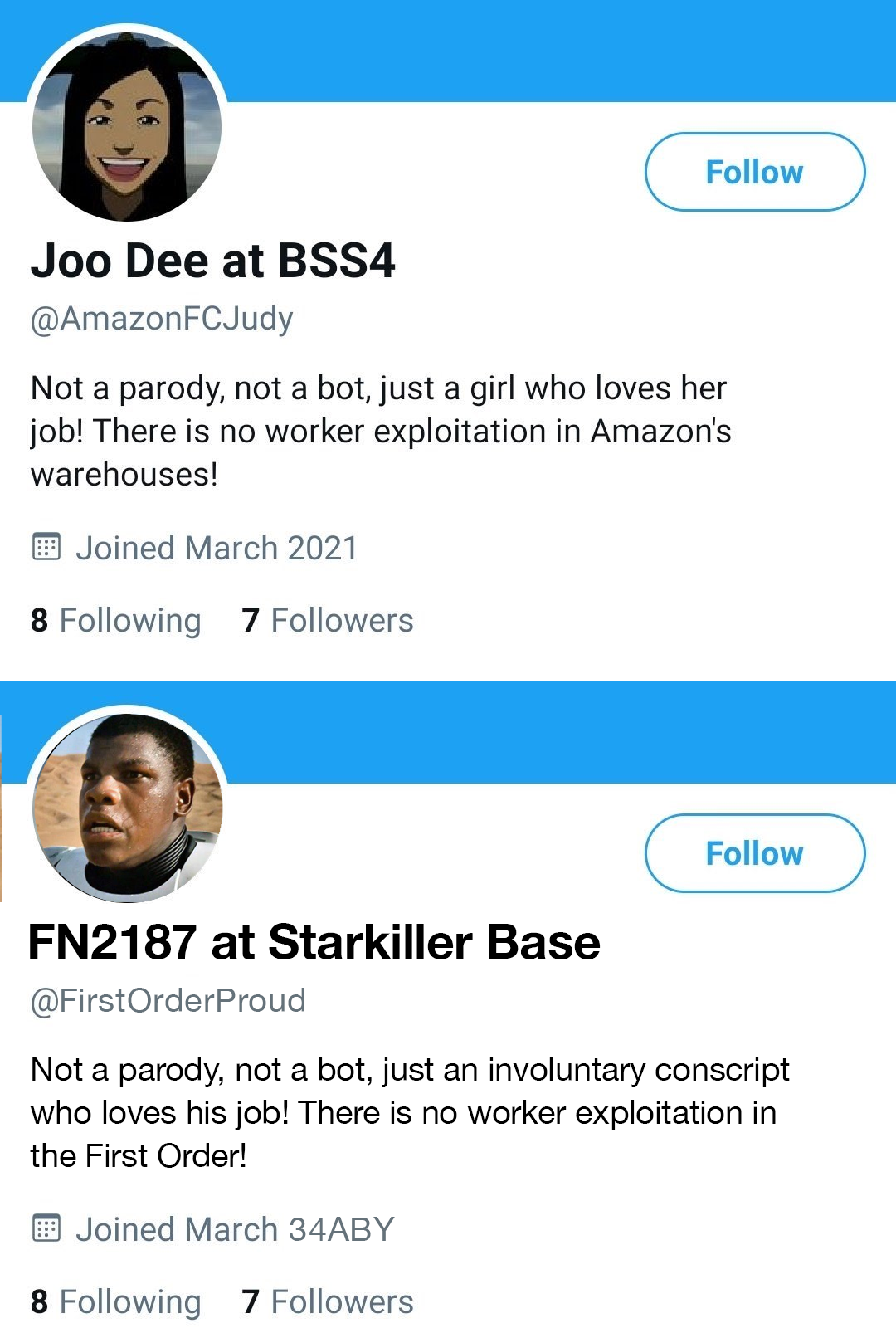Open Joo Dee's 7 Followers list
Viewport: 896px width, 1328px height.
click(x=328, y=621)
